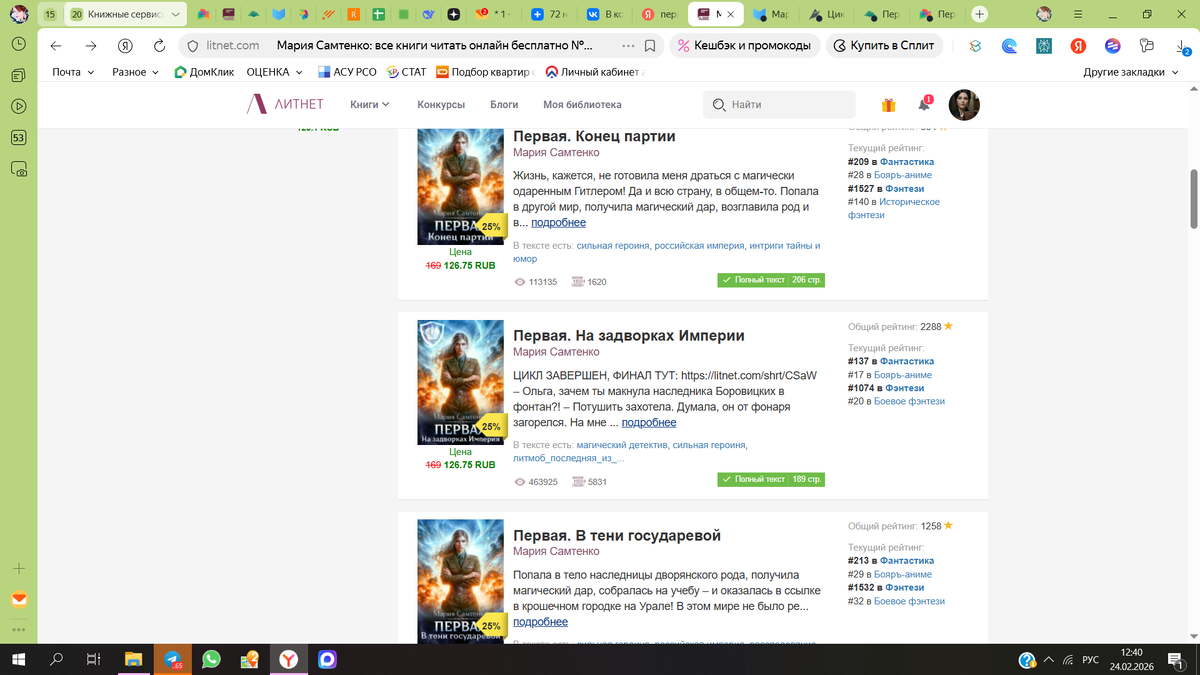The image size is (1200, 675).
Task: Click tag российская империя
Action: [699, 245]
